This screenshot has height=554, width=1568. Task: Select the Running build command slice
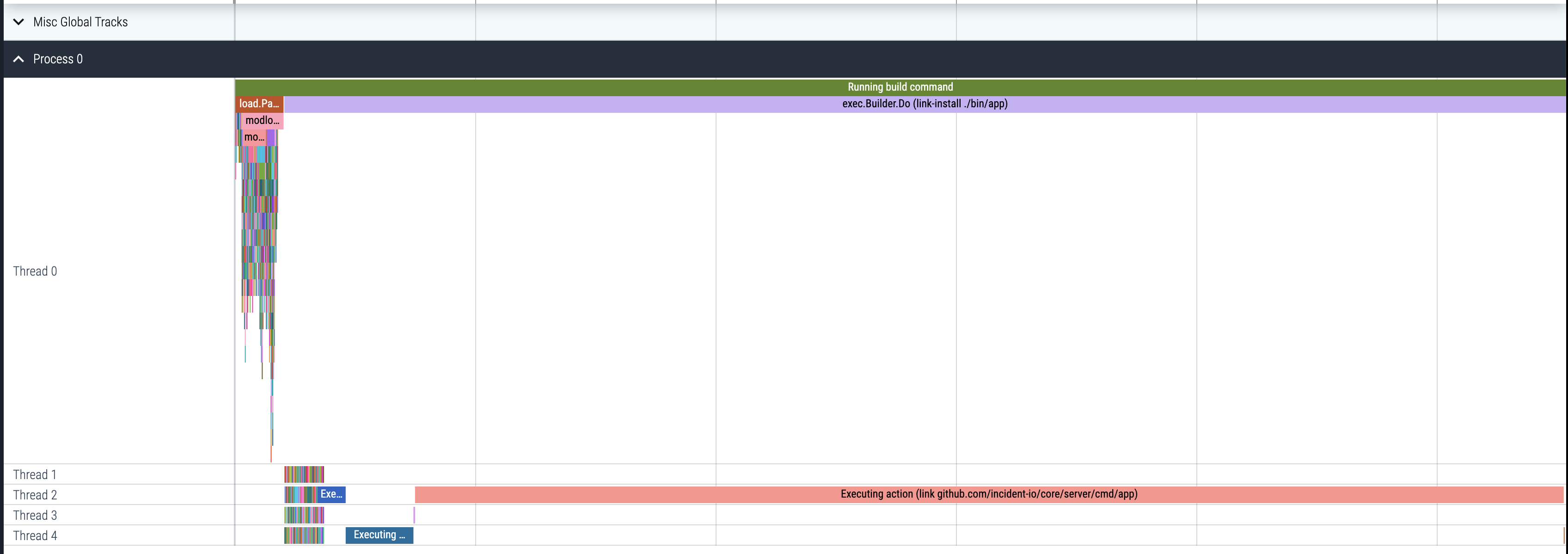click(900, 87)
